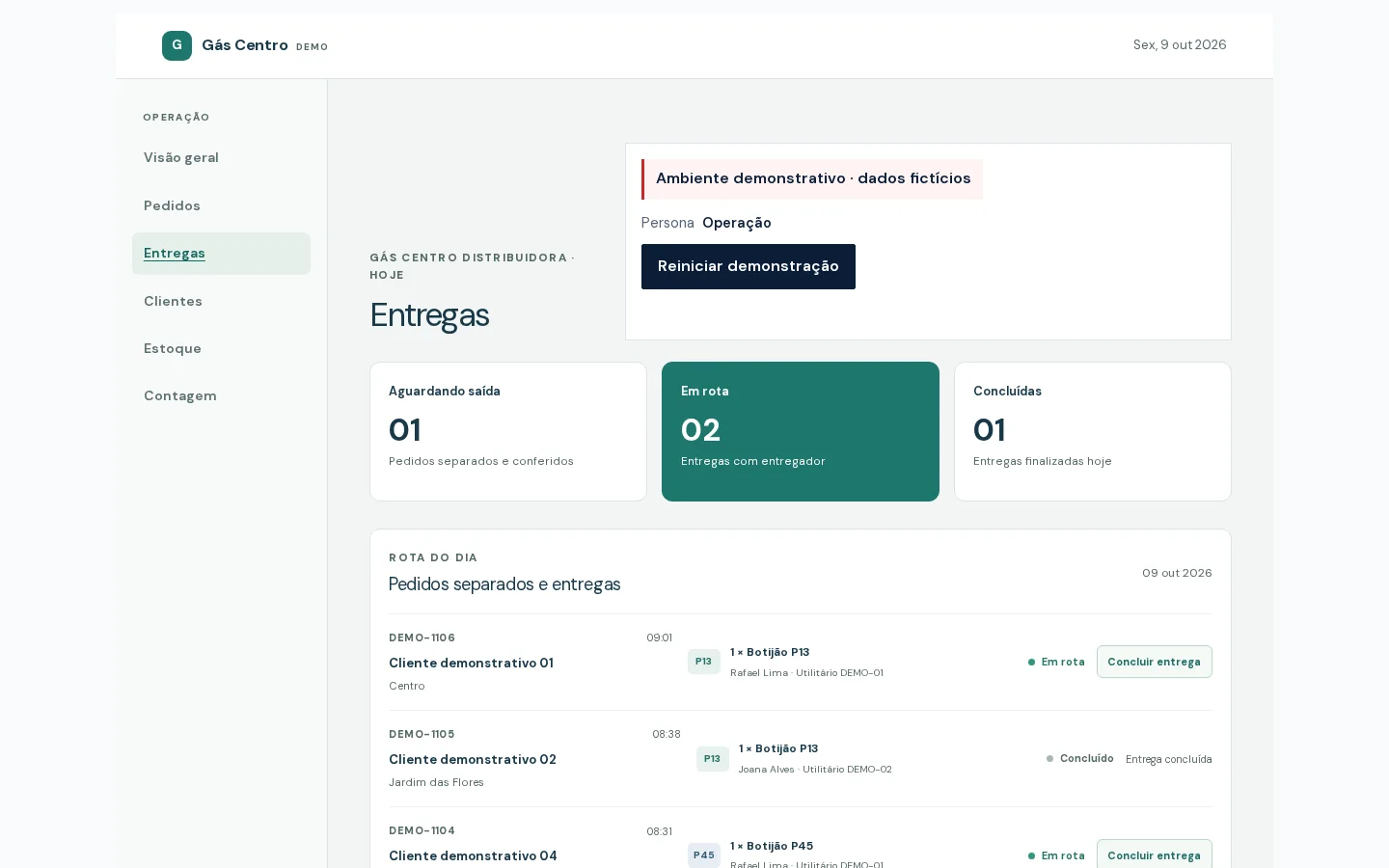Navigate to Estoque page

(x=221, y=348)
